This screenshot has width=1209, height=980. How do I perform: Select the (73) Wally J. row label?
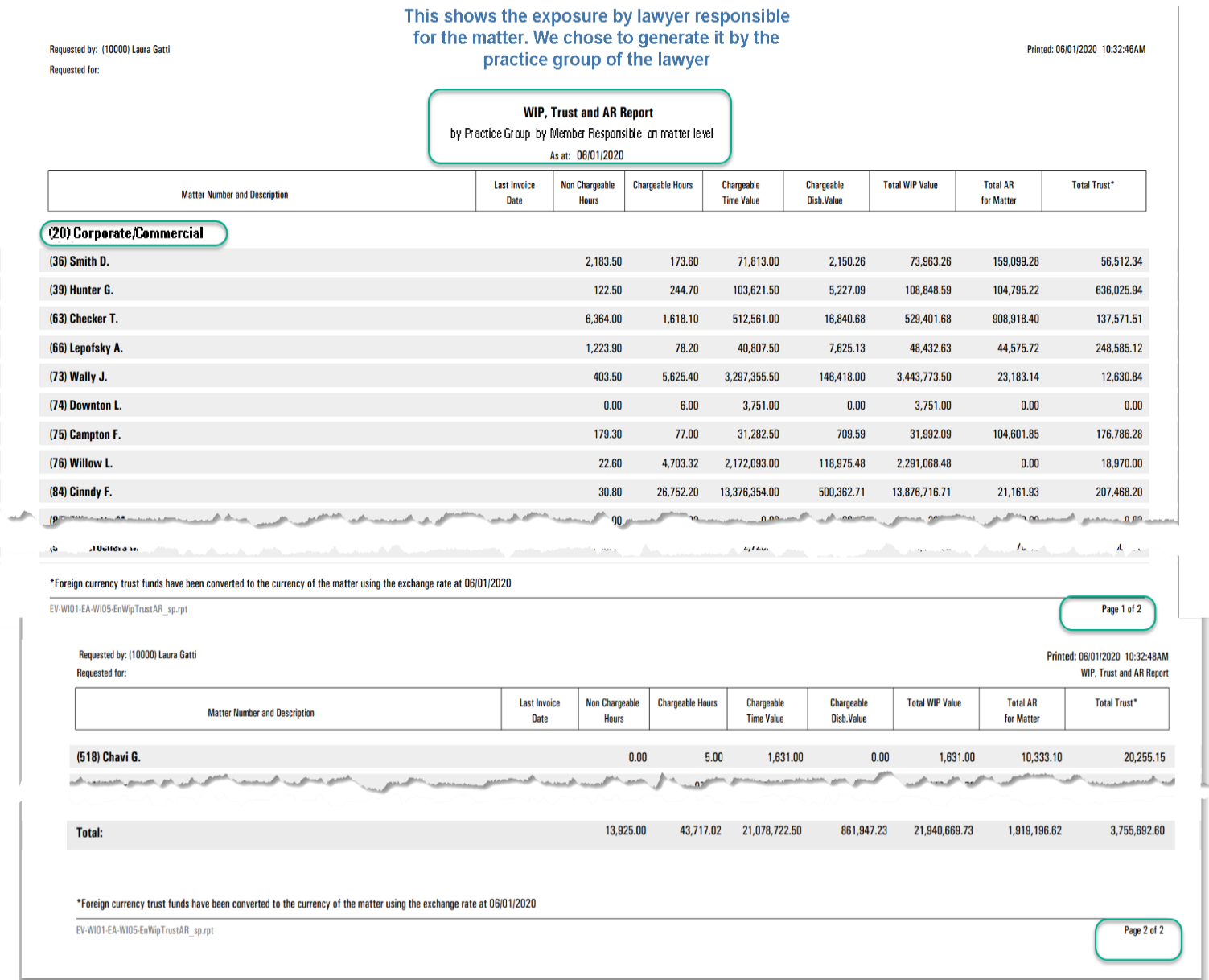point(78,377)
